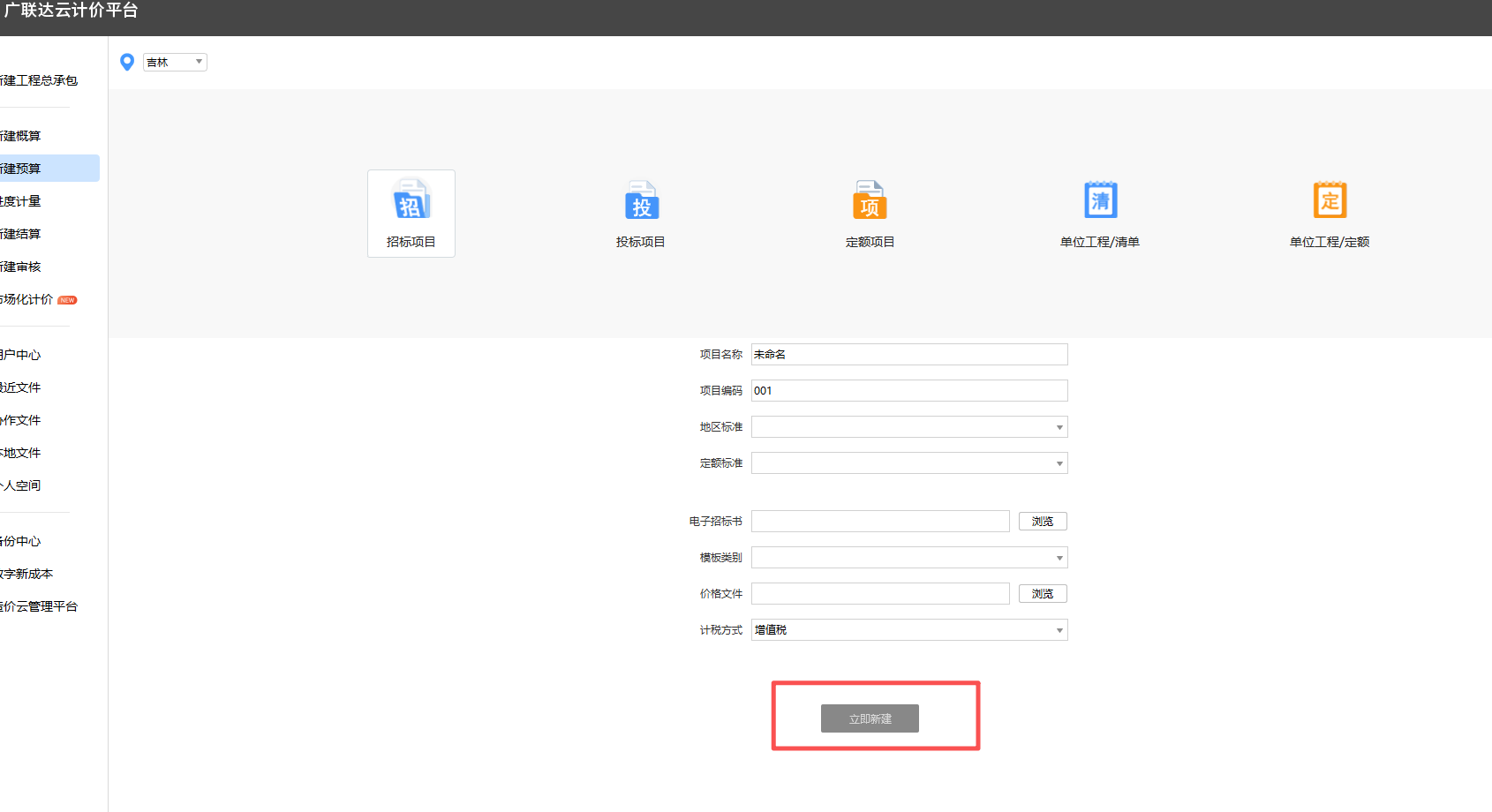
Task: Click 浏览 next to 价格文件
Action: (x=1042, y=593)
